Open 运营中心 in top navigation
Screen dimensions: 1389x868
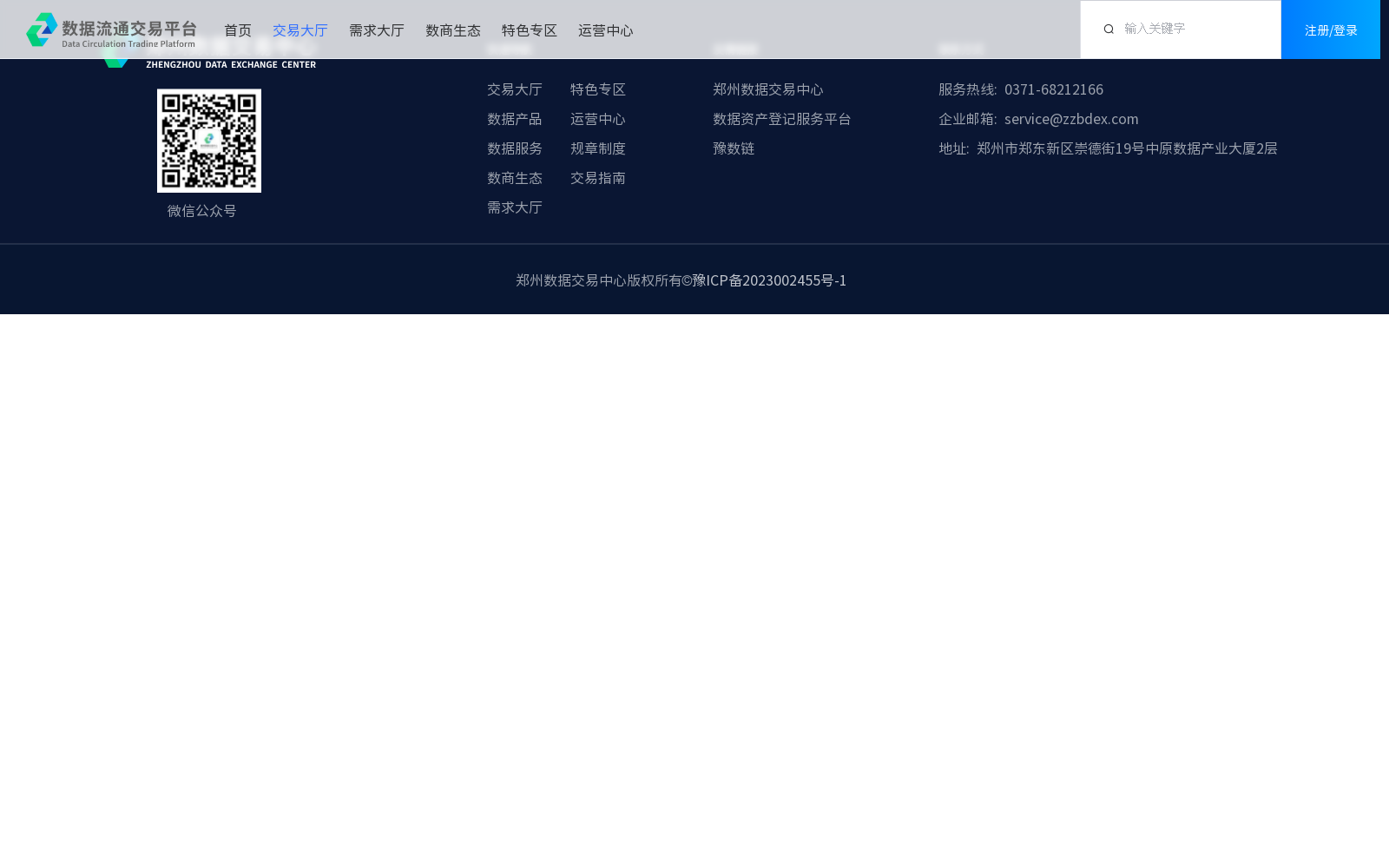(606, 30)
